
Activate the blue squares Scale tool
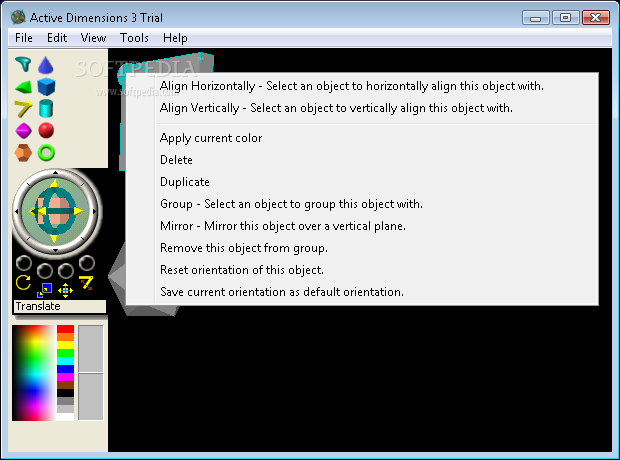[45, 290]
